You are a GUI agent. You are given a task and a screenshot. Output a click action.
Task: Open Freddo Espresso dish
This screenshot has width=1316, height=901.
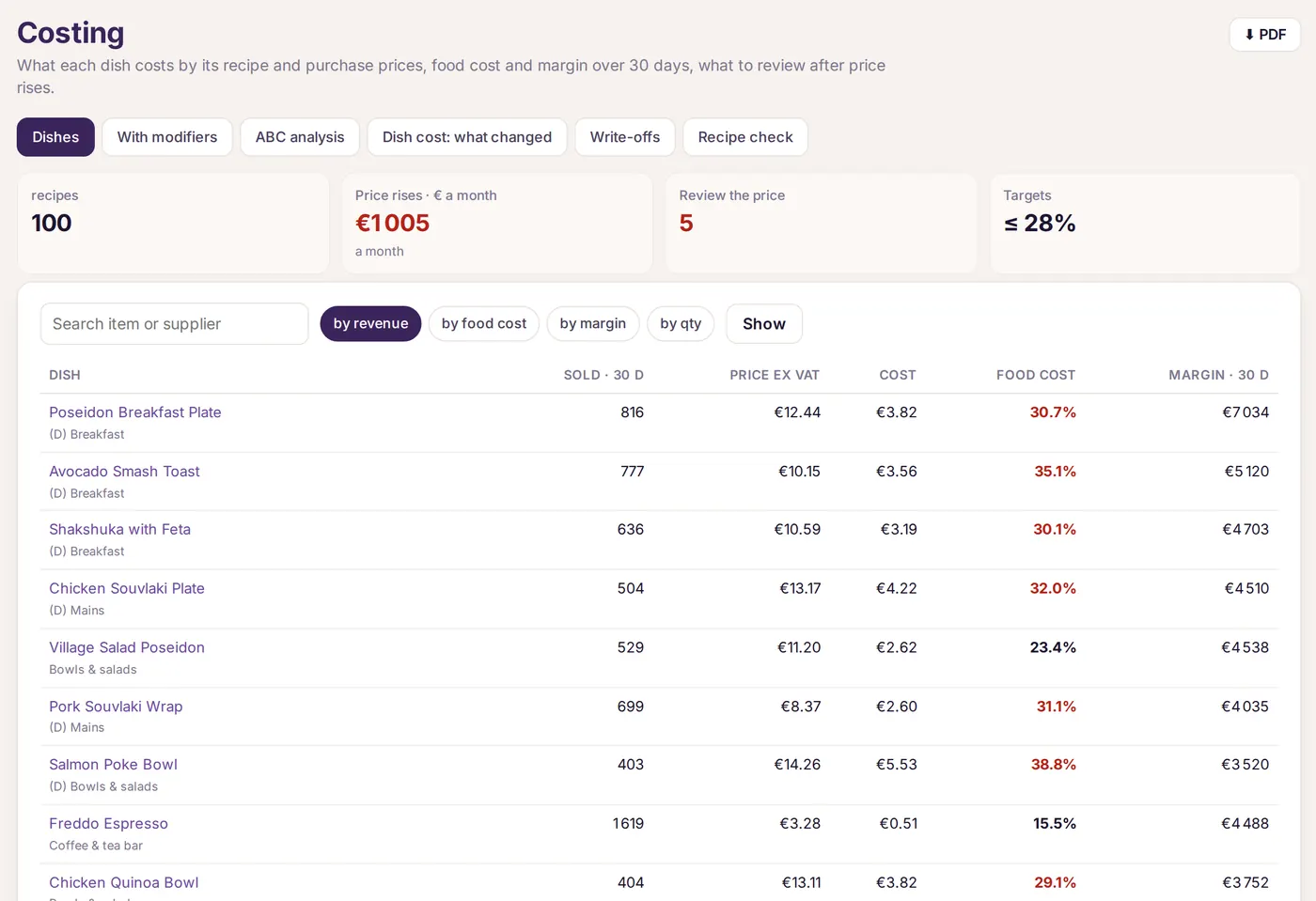108,824
